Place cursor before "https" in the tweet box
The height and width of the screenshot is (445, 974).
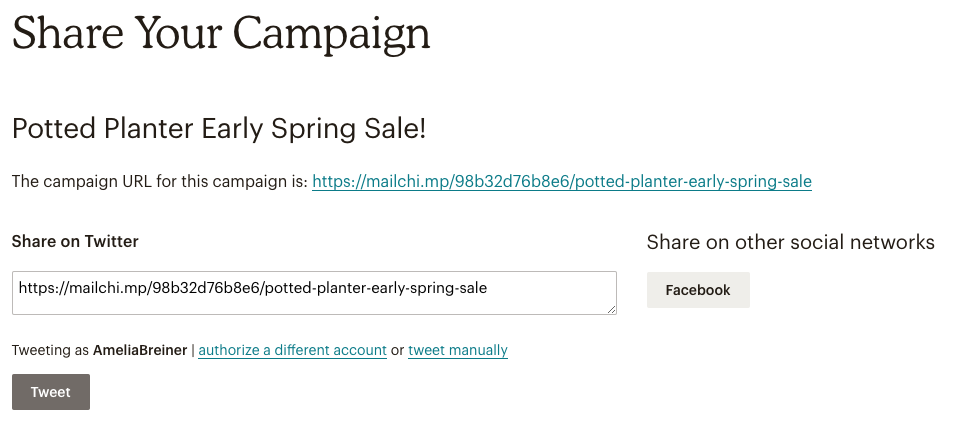[19, 288]
